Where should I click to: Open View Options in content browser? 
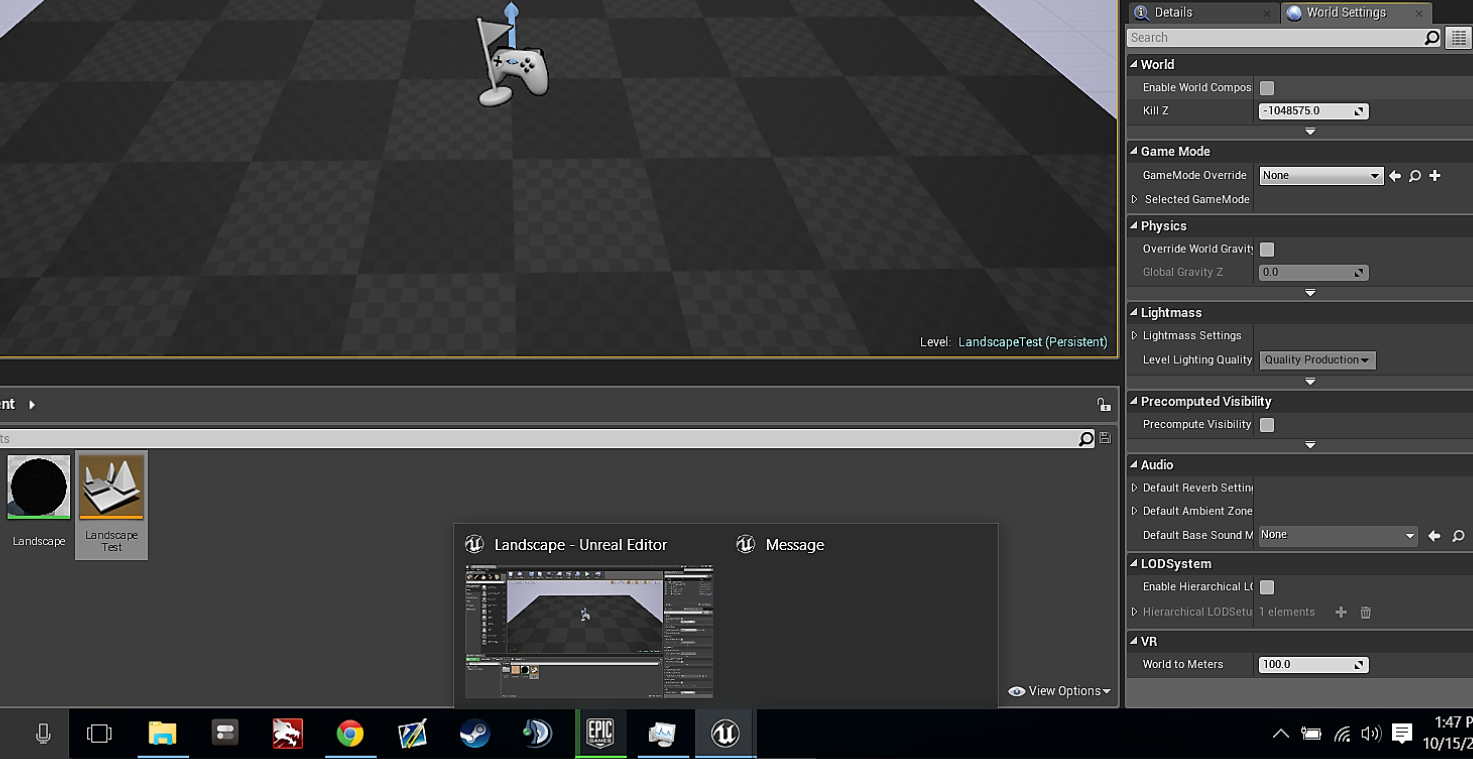pos(1060,691)
